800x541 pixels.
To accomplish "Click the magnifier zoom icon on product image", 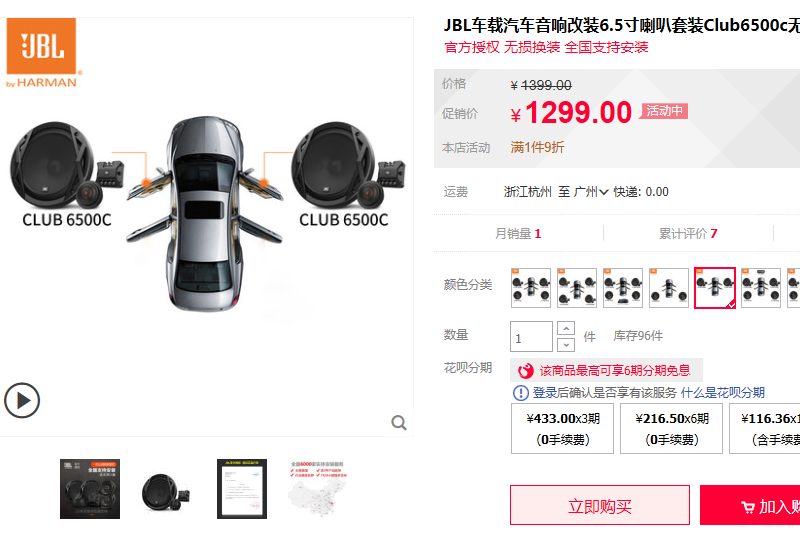I will 399,423.
